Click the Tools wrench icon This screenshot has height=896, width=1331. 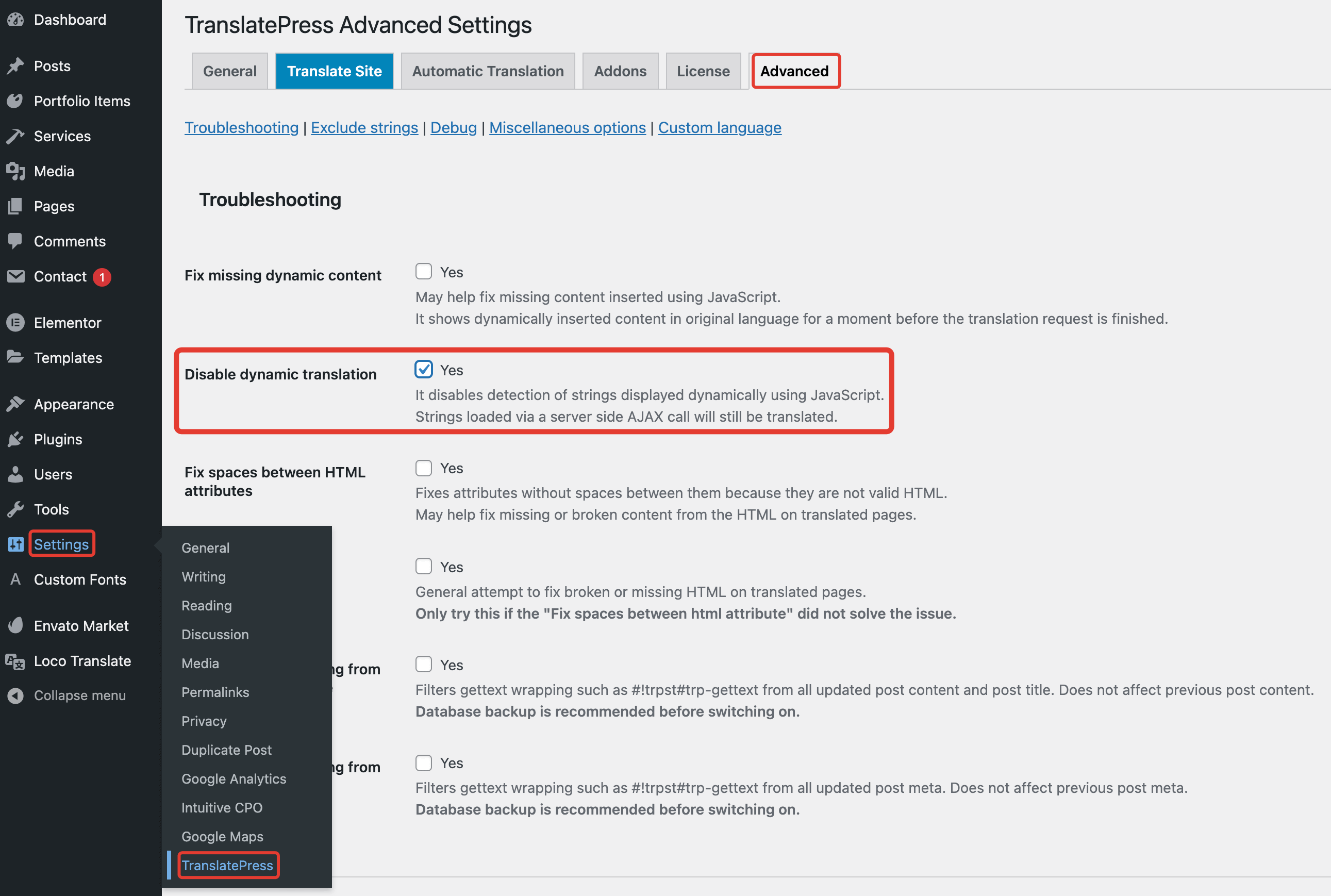point(15,509)
